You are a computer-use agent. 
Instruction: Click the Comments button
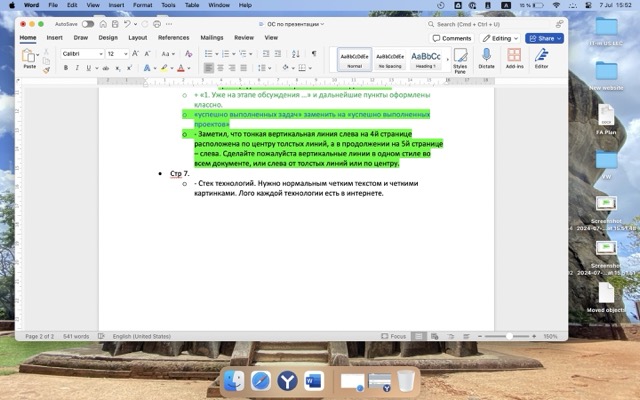coord(451,38)
